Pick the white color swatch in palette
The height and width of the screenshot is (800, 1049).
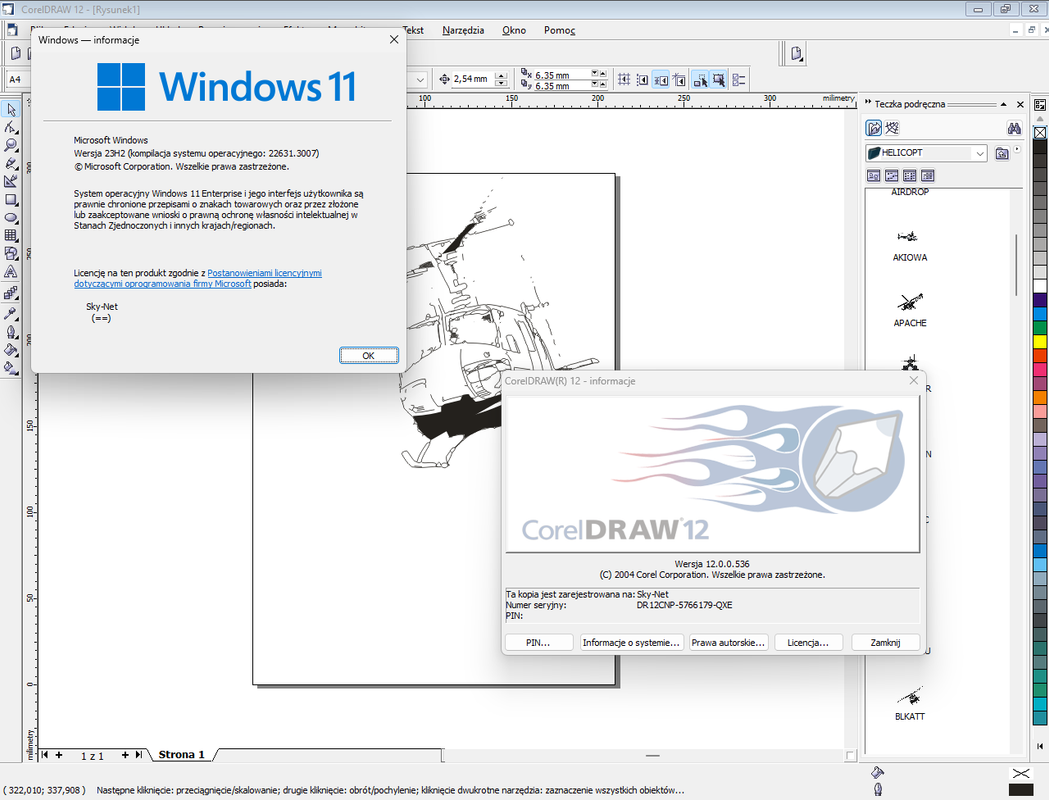1040,287
